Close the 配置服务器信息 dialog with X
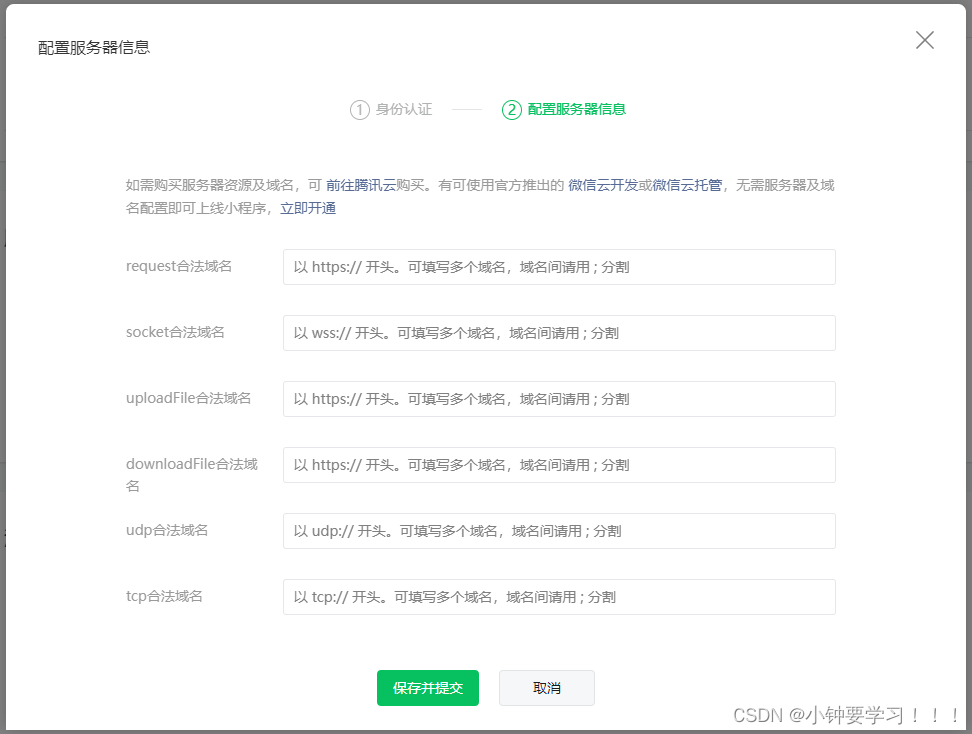The image size is (972, 734). 925,40
